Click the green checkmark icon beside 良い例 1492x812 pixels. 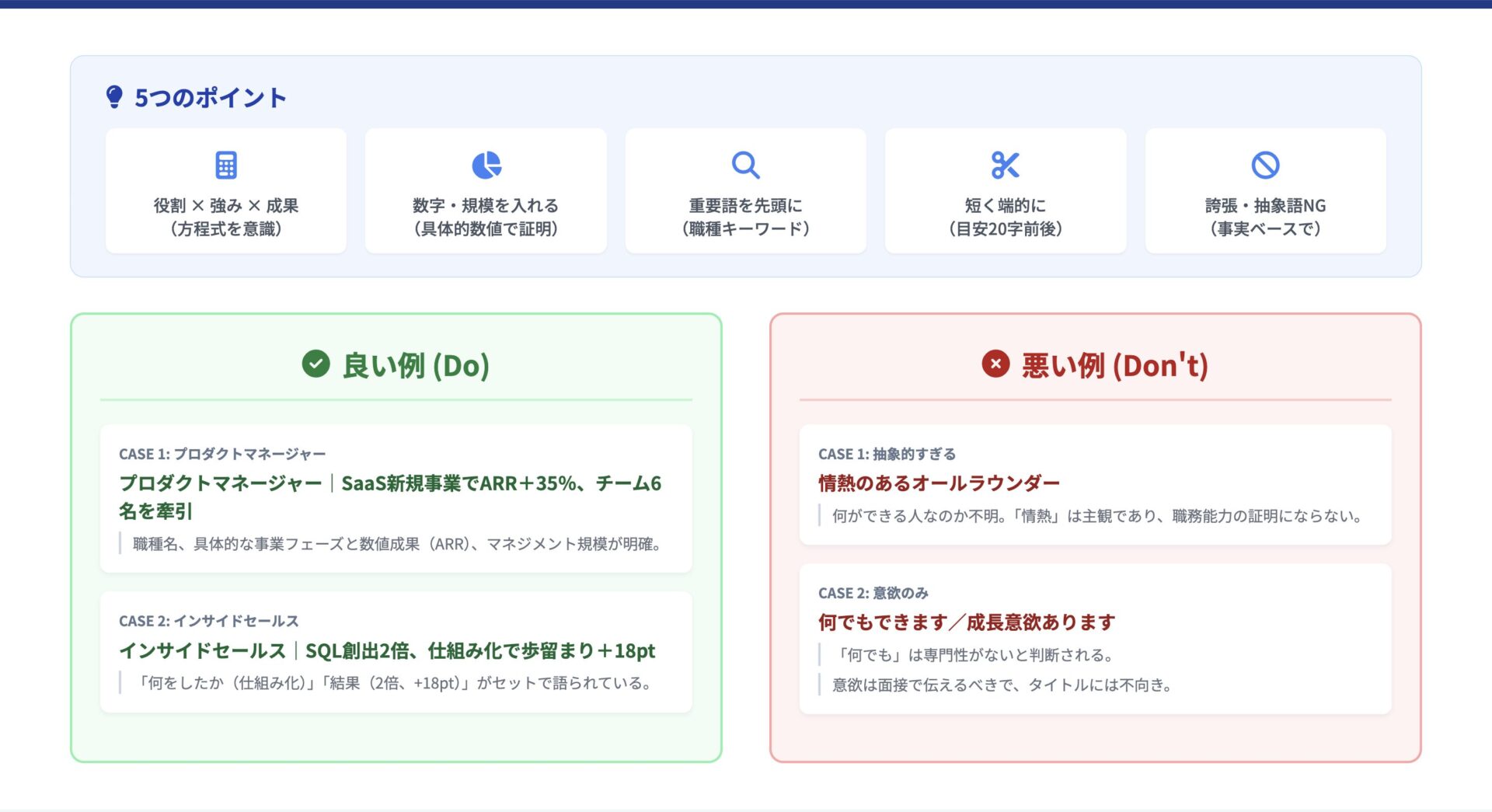coord(316,364)
